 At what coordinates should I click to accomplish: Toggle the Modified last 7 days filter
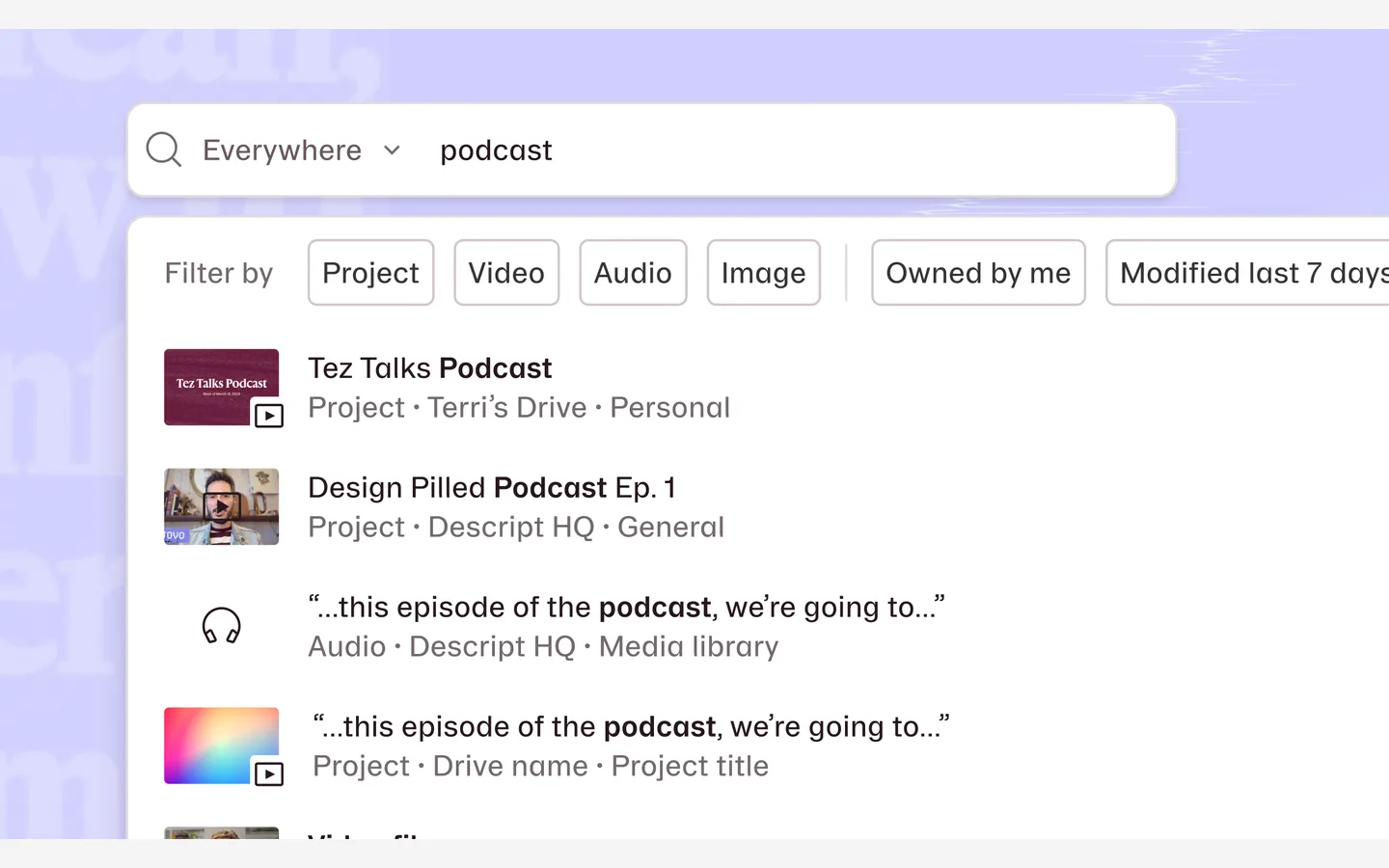pos(1247,273)
